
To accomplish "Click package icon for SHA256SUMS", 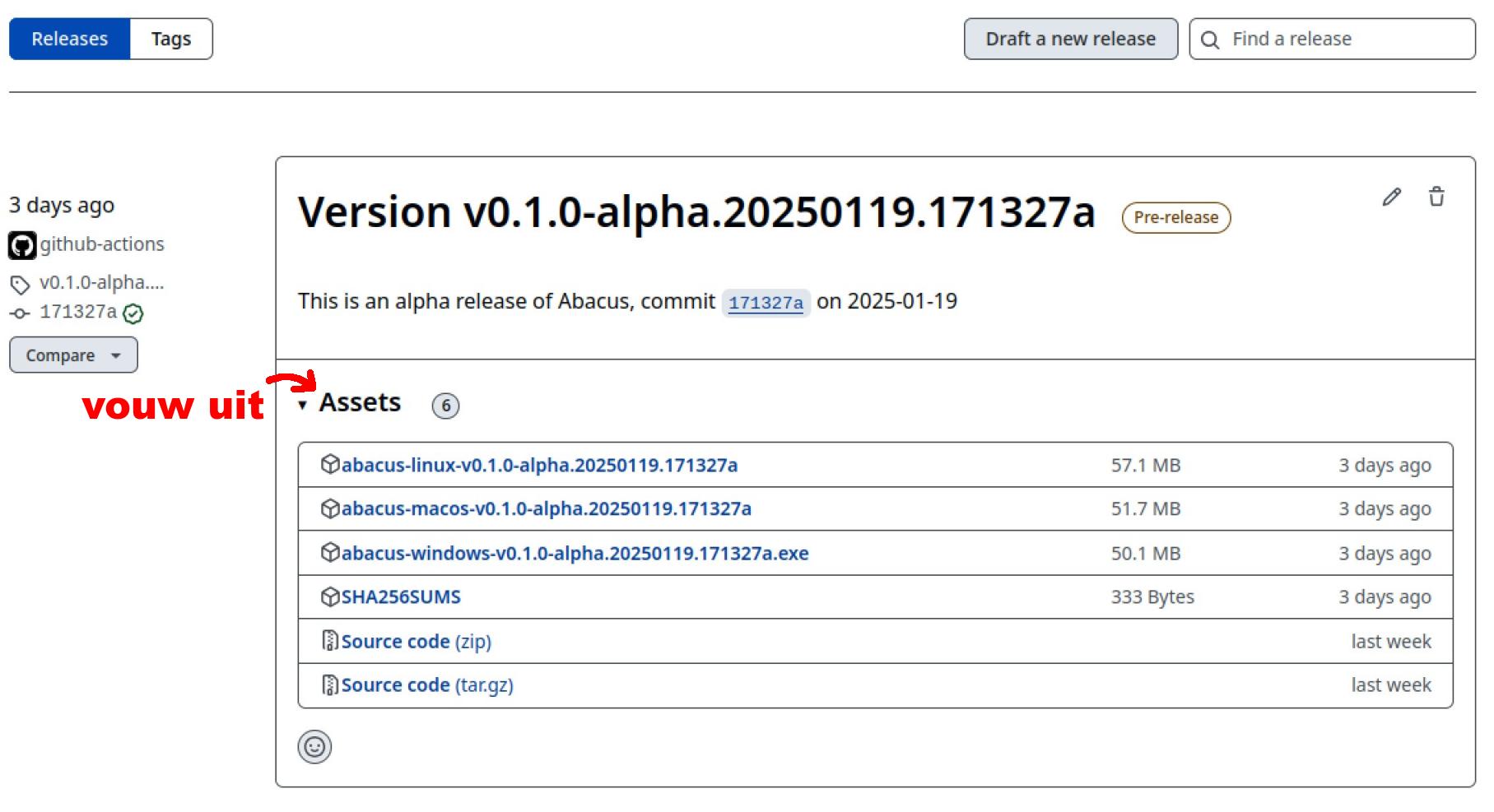I will point(330,596).
